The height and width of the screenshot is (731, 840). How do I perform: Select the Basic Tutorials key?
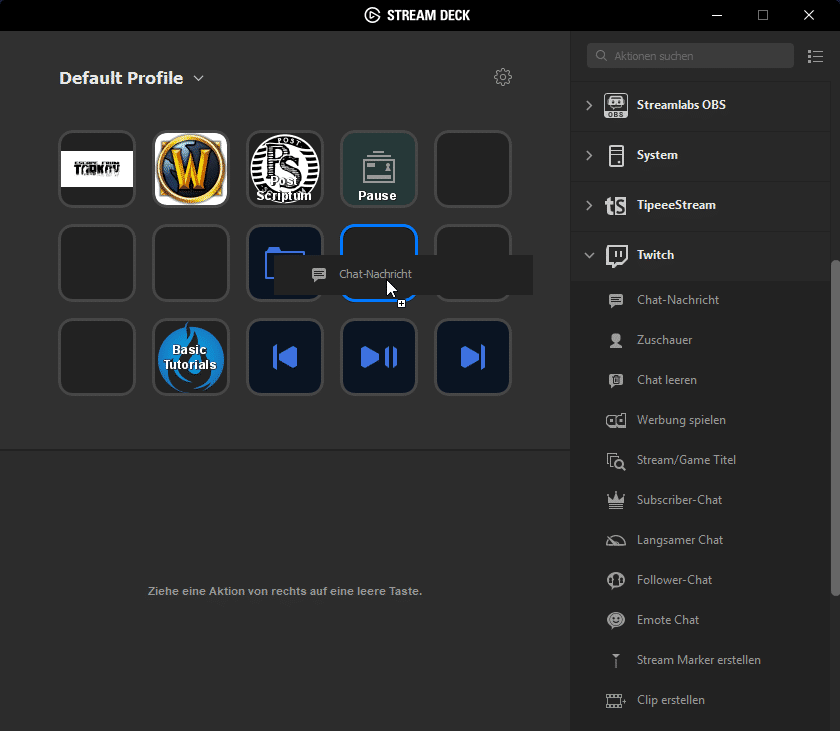(191, 357)
